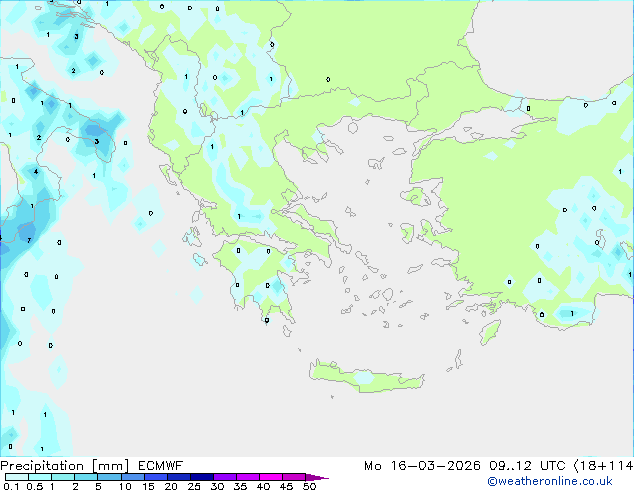Click the date text '16-03-2026'
634x490 pixels.
tap(435, 466)
